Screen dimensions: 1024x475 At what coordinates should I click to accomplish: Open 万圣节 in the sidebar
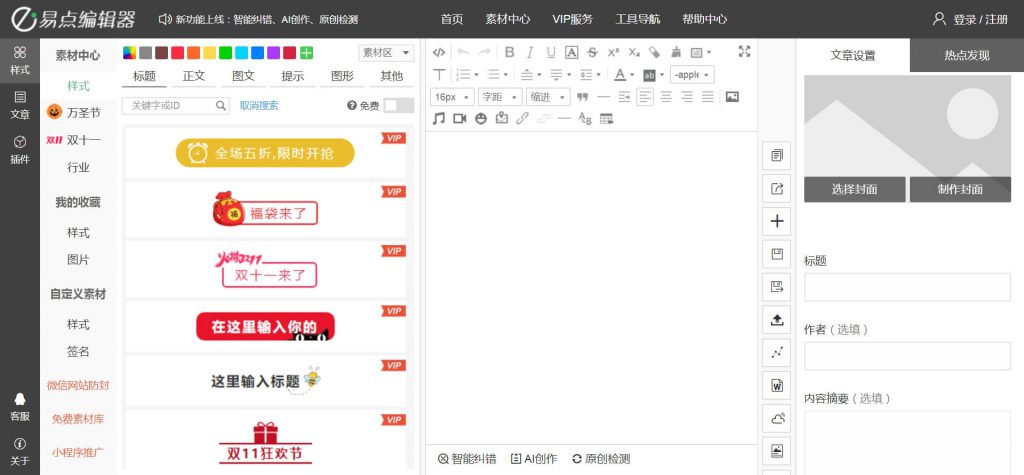coord(74,112)
